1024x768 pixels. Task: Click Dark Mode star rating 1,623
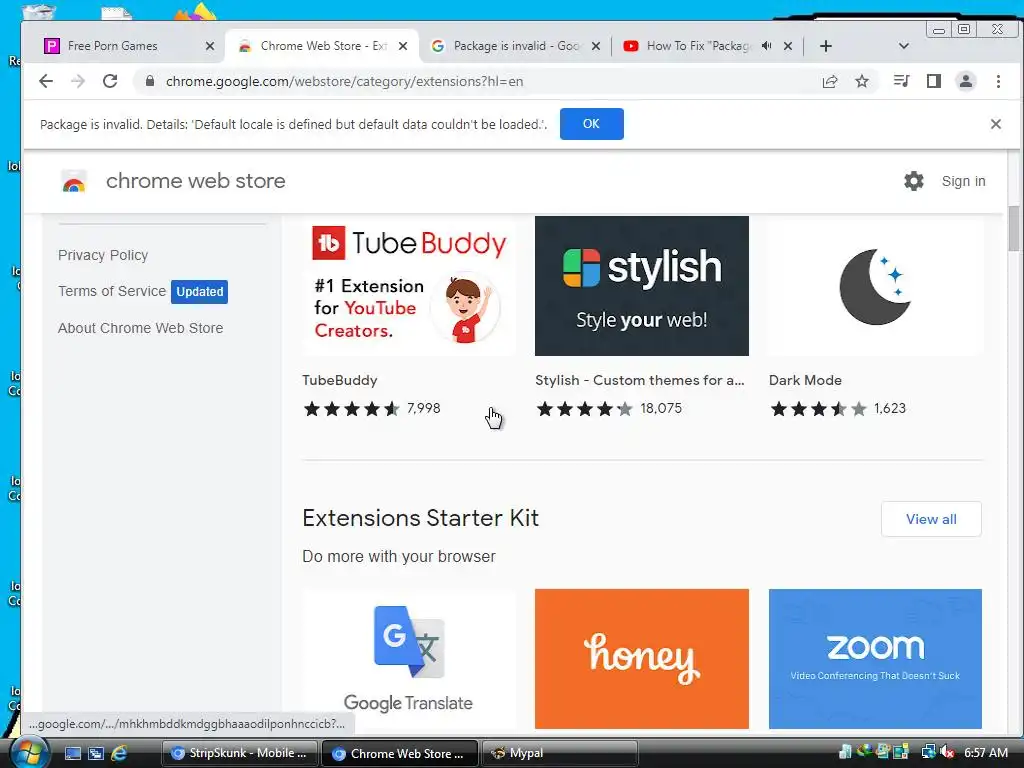[x=839, y=409]
